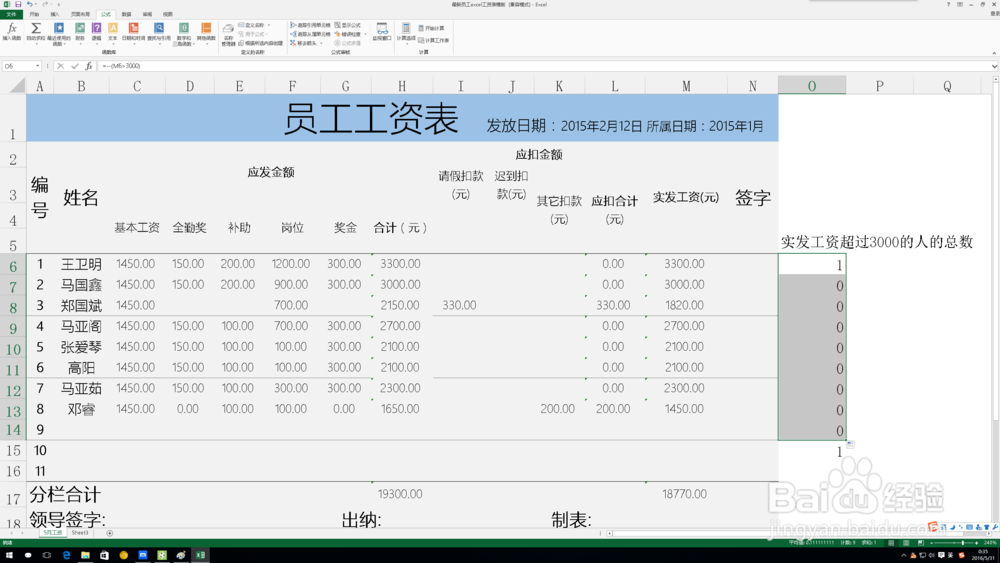Open the File (文件) tab
The width and height of the screenshot is (1000, 563).
[x=11, y=14]
